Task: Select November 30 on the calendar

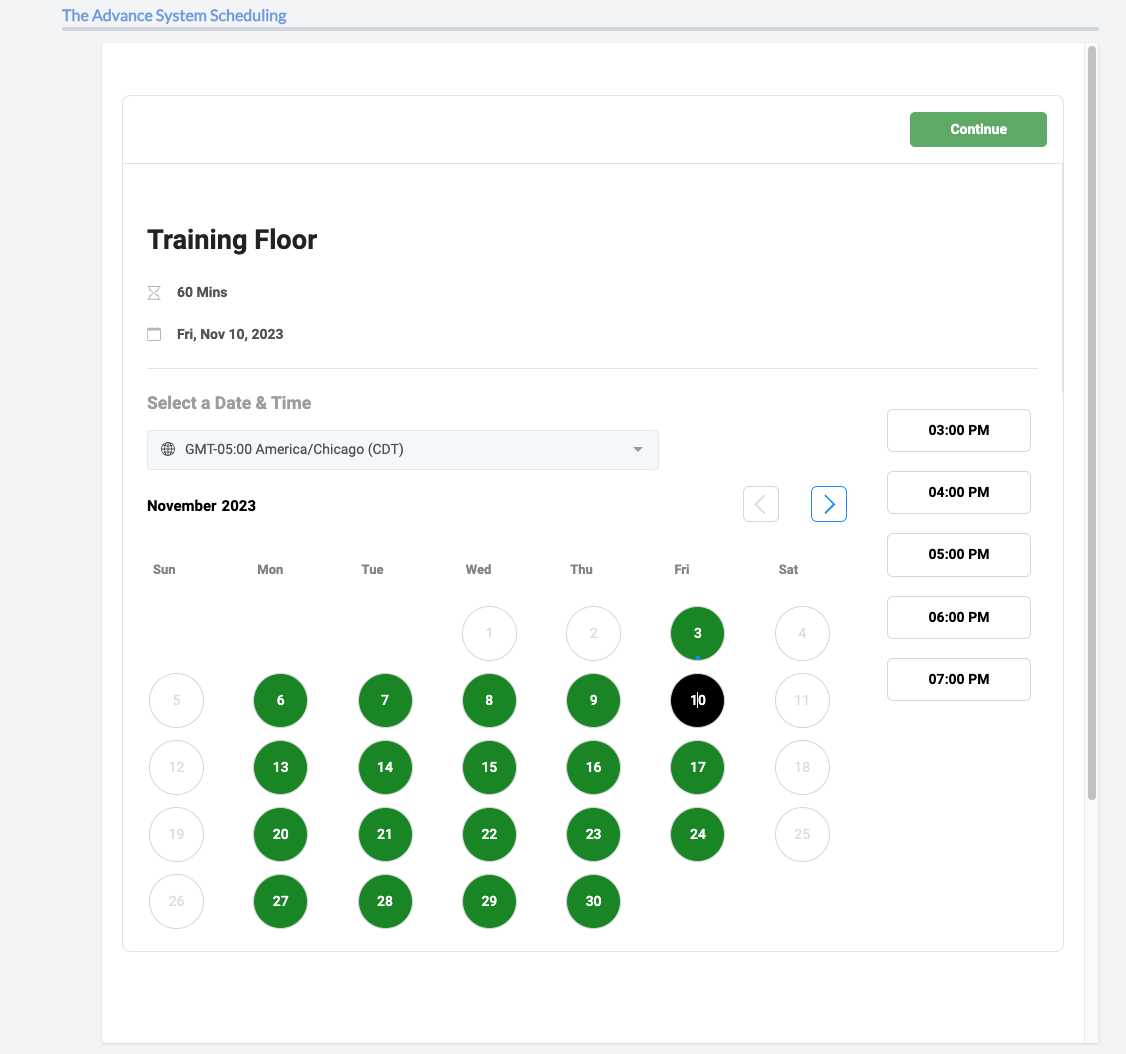Action: 593,901
